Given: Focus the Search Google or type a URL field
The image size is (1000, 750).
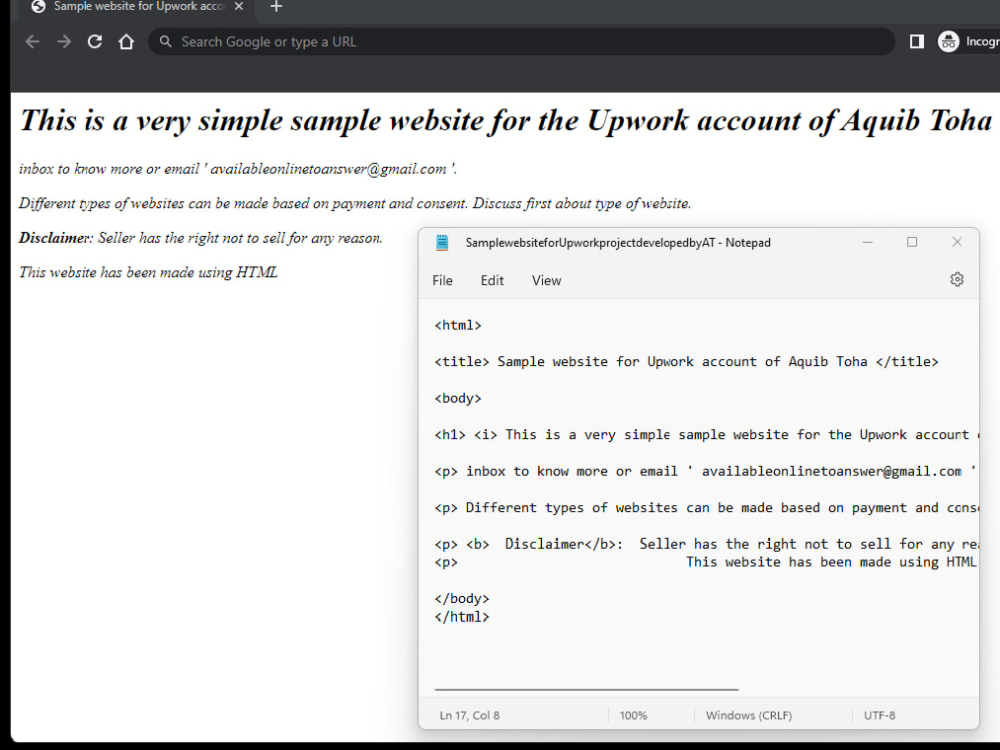Looking at the screenshot, I should coord(520,42).
